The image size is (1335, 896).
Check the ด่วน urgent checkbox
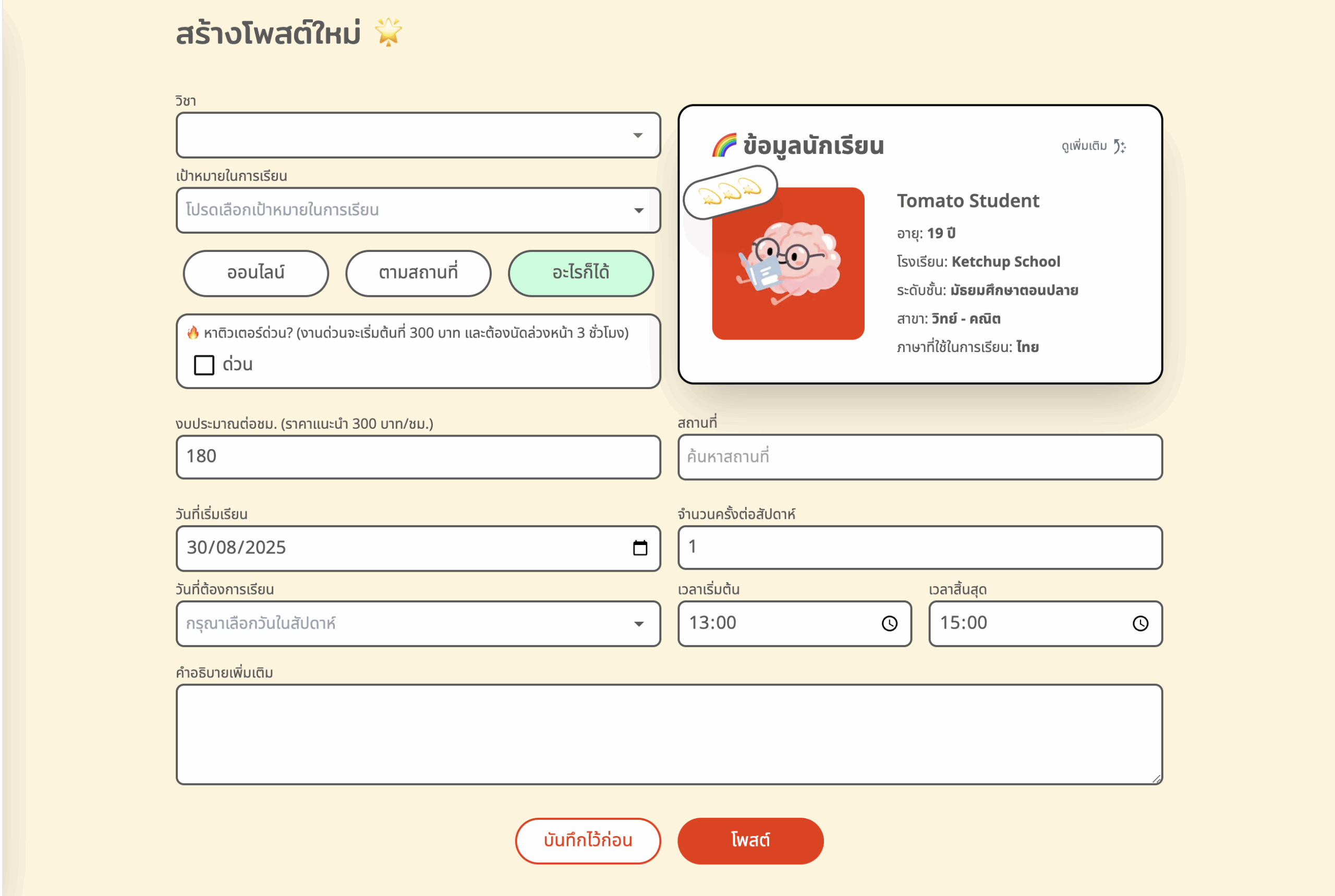(204, 365)
